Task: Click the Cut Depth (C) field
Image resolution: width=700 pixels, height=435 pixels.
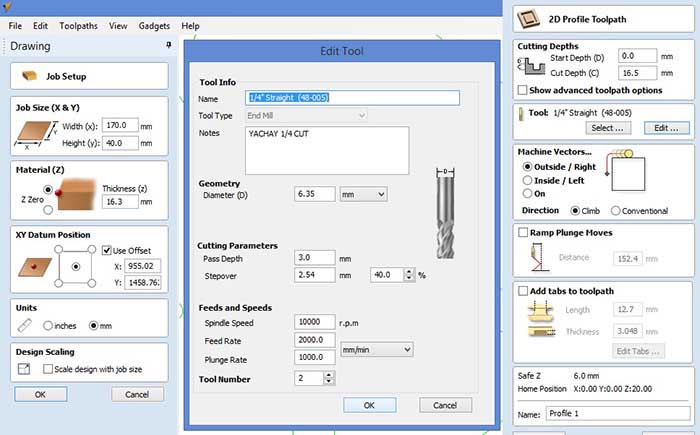Action: pos(638,73)
